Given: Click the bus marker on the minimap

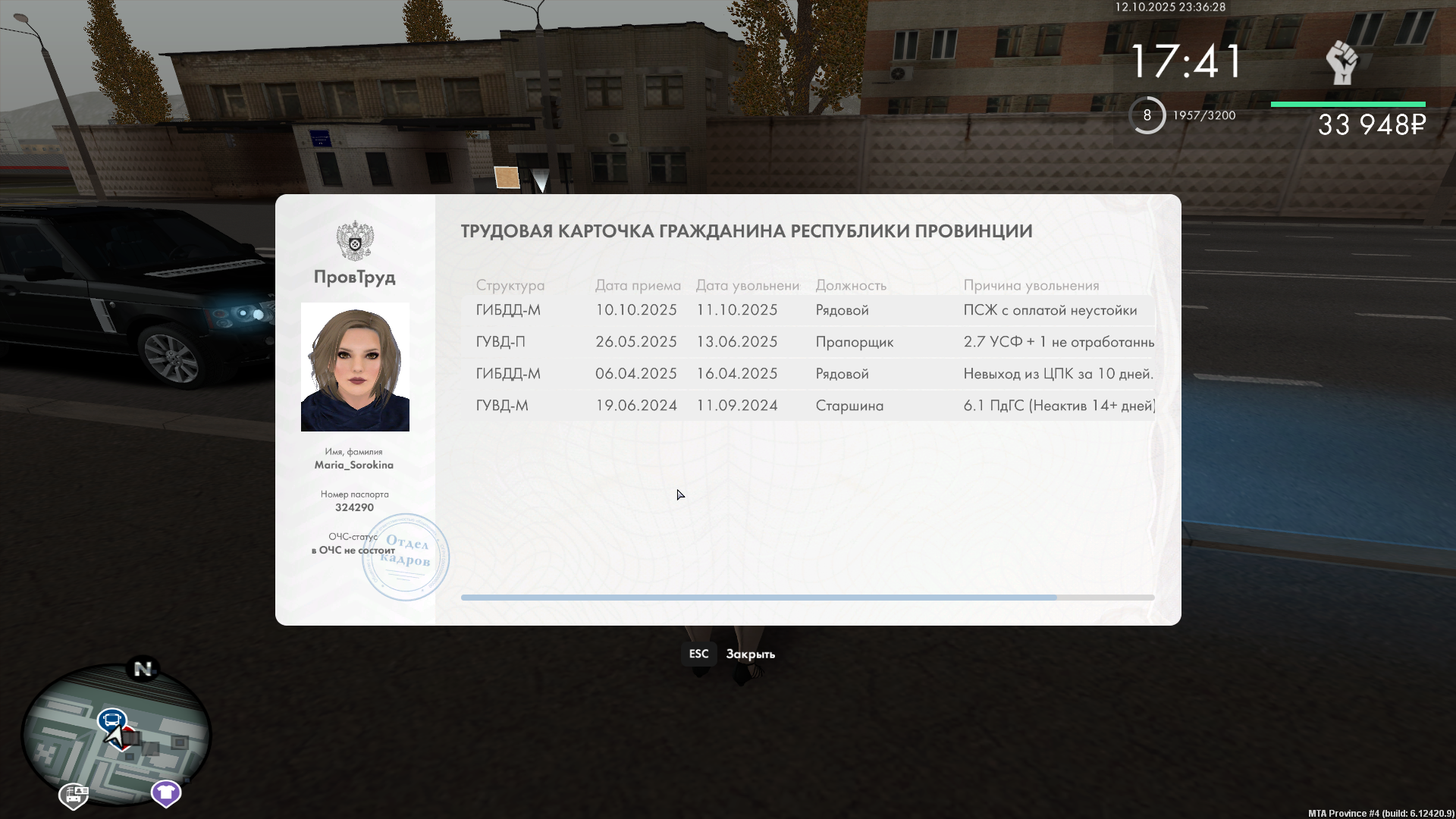Looking at the screenshot, I should (x=112, y=718).
